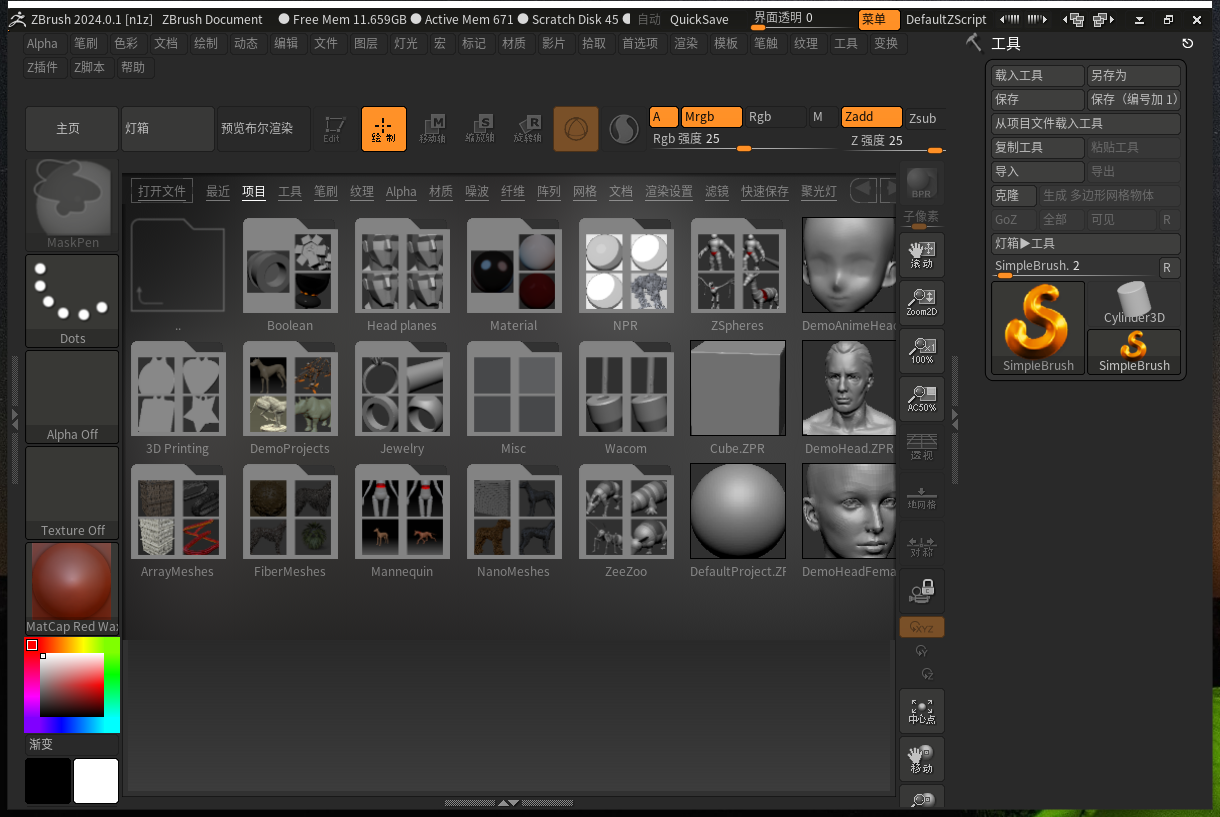Open the 渲染 menu
This screenshot has width=1220, height=817.
pyautogui.click(x=687, y=43)
